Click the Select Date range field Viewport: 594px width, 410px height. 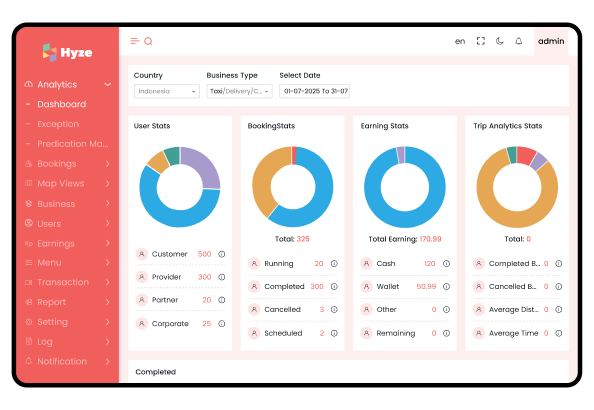click(x=314, y=91)
